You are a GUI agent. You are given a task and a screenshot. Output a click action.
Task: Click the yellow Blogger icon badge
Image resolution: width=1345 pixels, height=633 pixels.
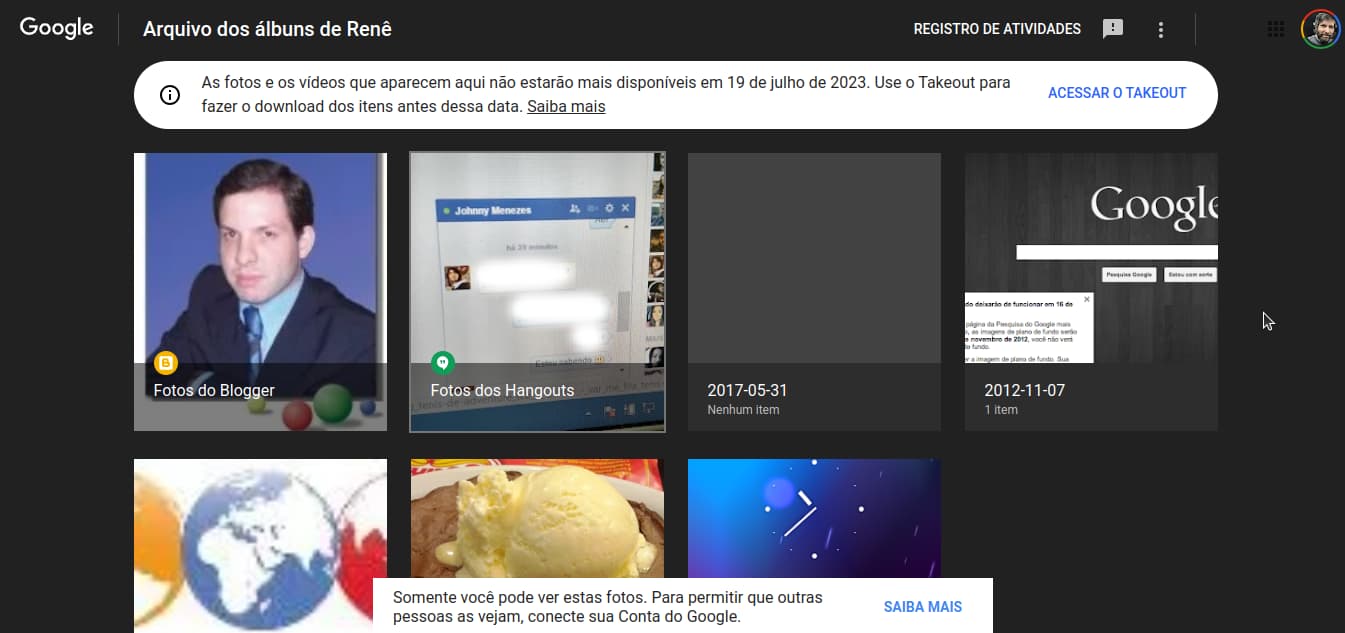tap(165, 363)
